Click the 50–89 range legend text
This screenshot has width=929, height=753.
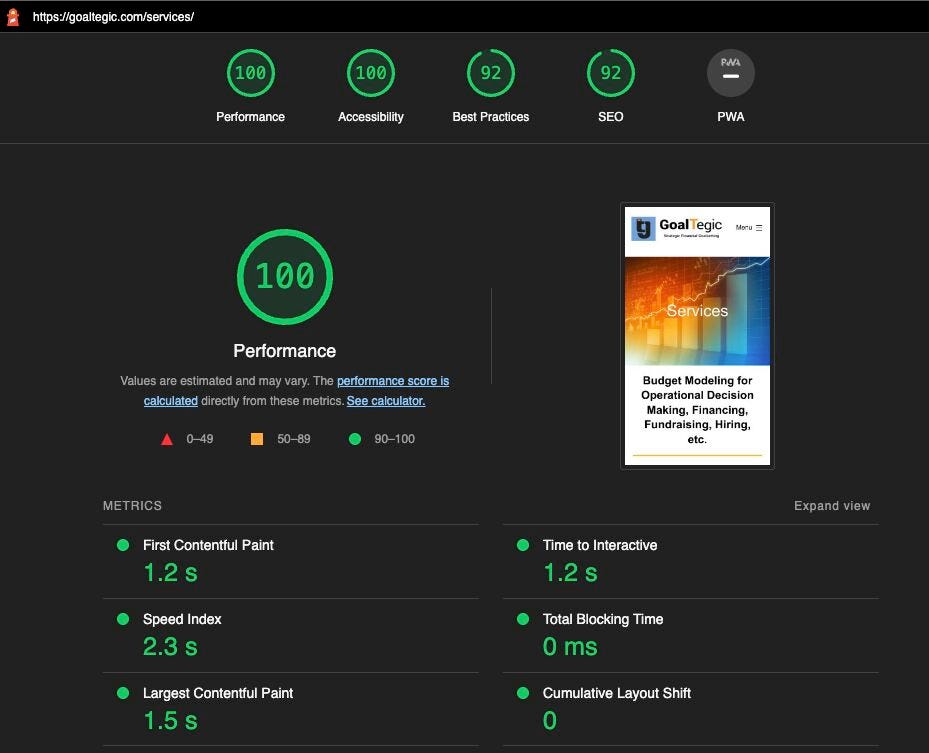(x=294, y=439)
